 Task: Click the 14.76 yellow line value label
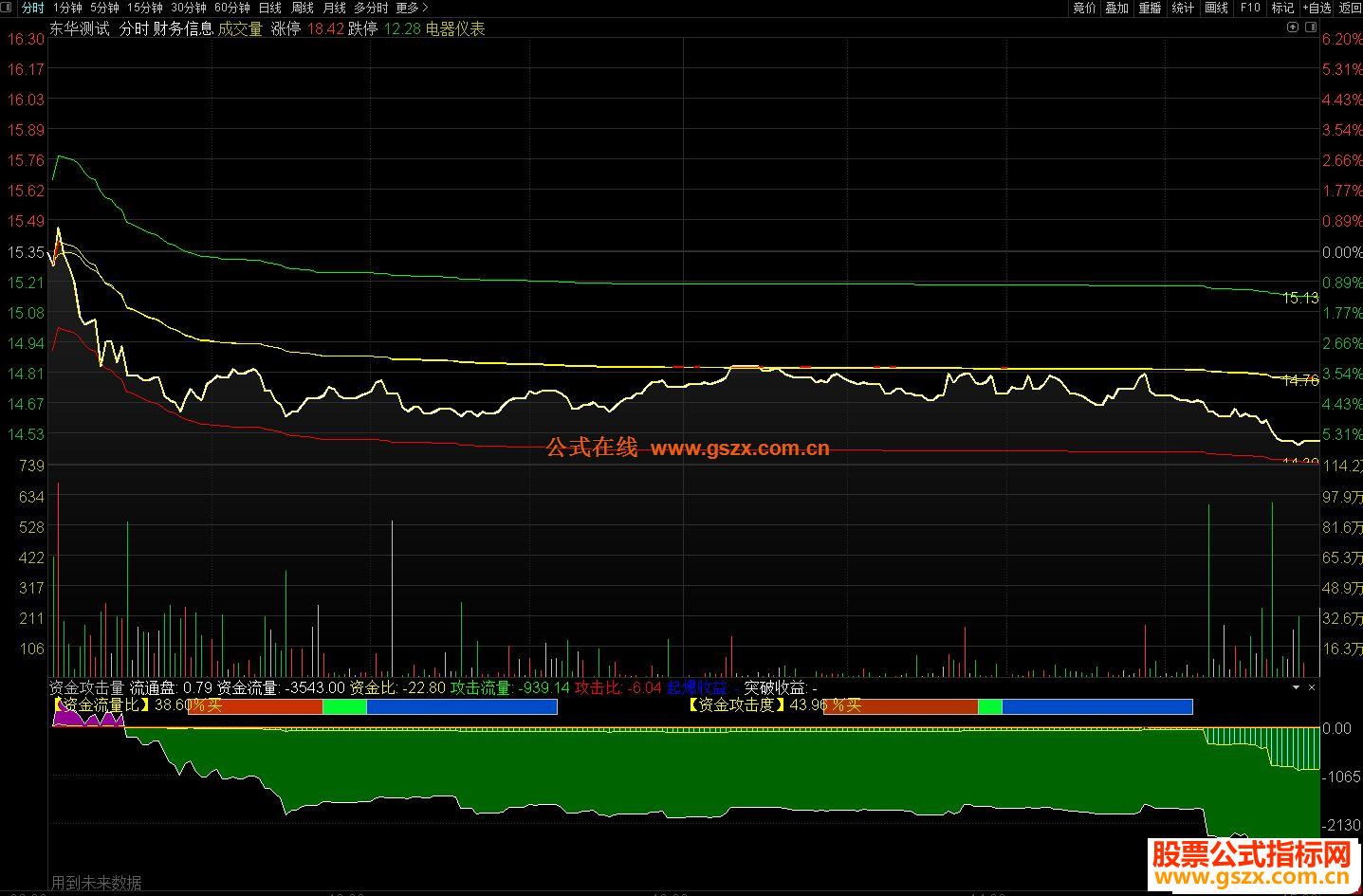pos(1300,380)
